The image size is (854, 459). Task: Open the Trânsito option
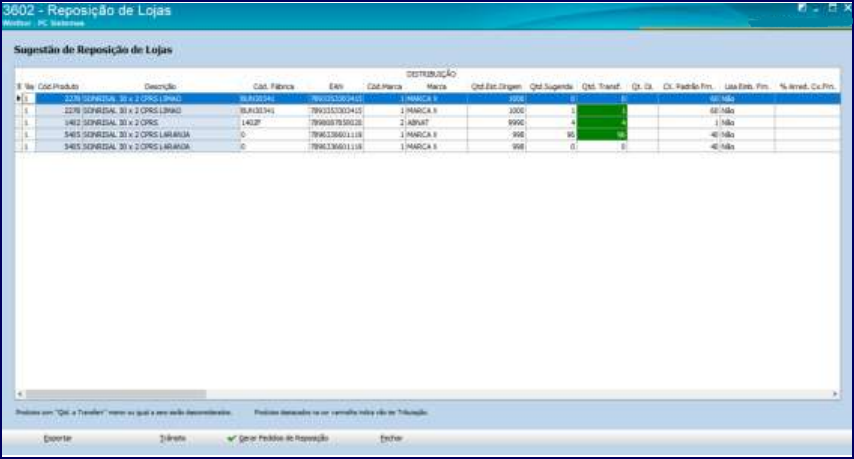[x=173, y=438]
